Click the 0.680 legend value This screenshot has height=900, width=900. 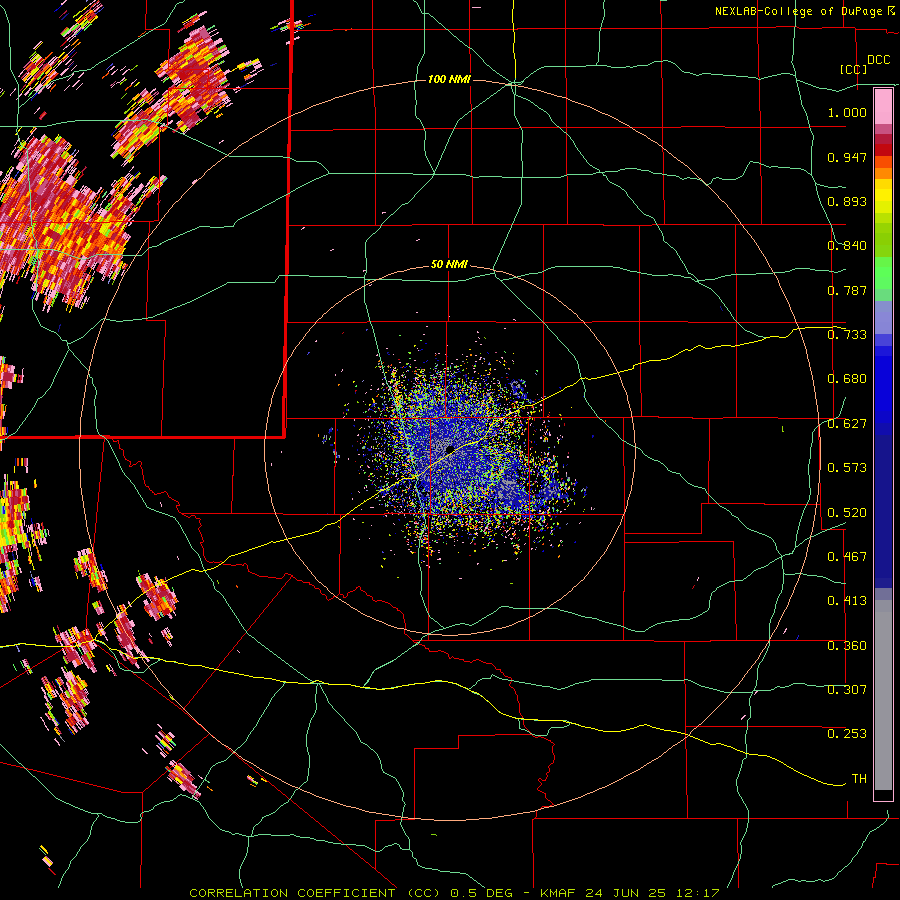tap(847, 379)
